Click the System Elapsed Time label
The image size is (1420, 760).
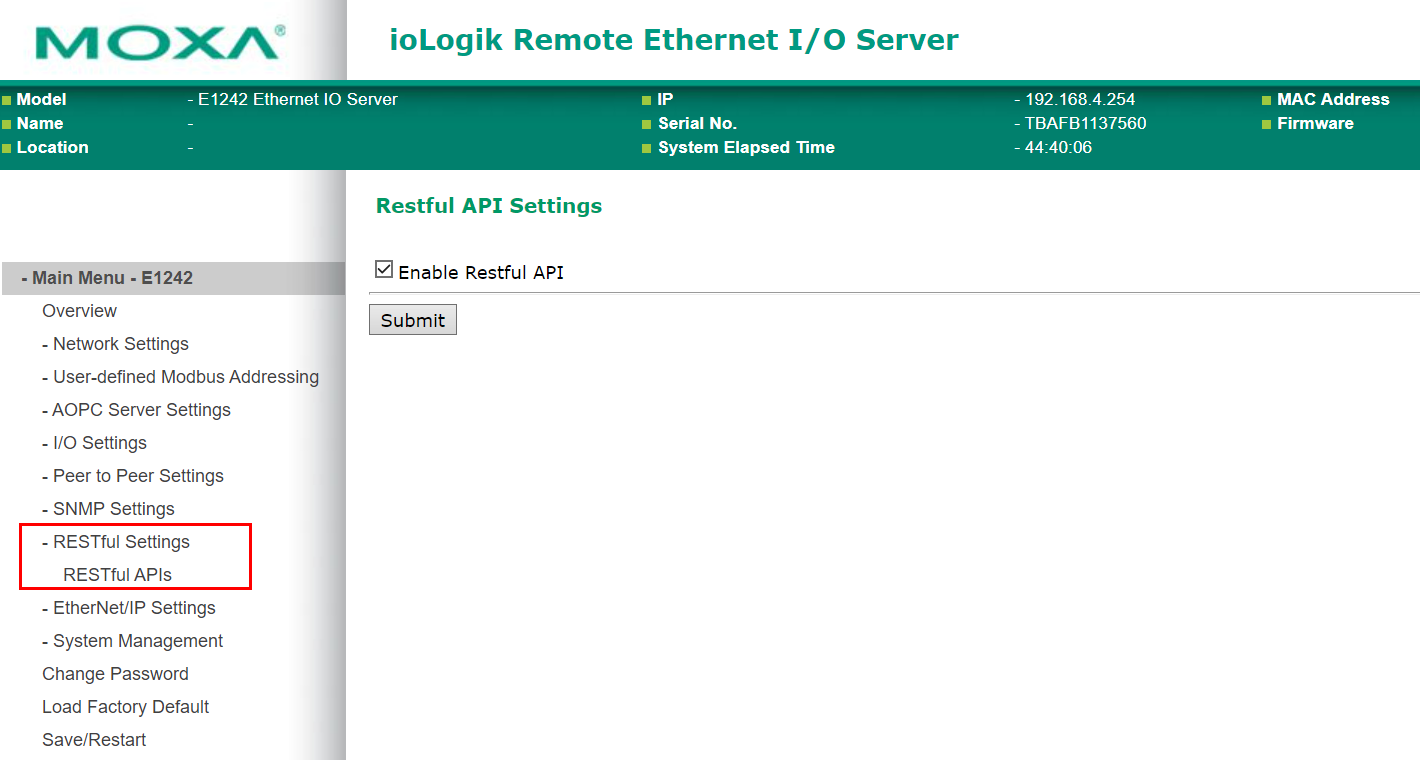(x=746, y=148)
